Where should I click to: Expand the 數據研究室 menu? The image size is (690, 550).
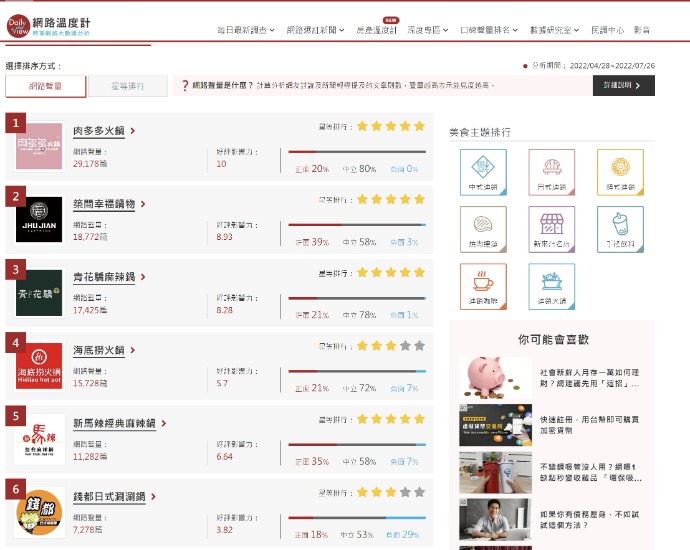pyautogui.click(x=554, y=30)
